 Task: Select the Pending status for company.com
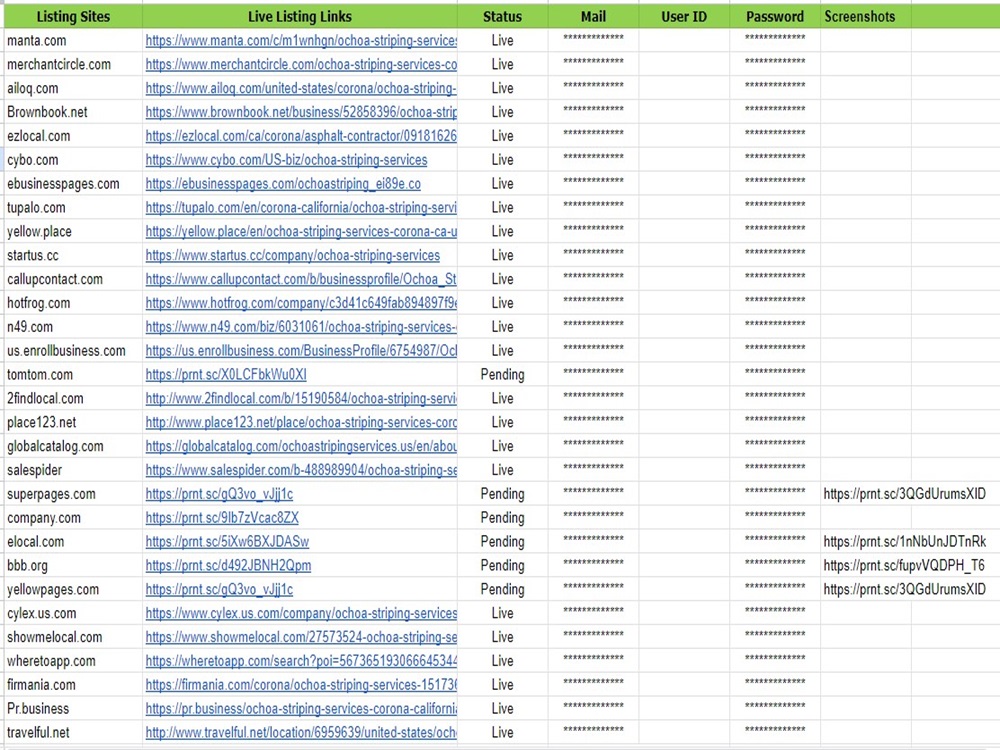tap(503, 518)
